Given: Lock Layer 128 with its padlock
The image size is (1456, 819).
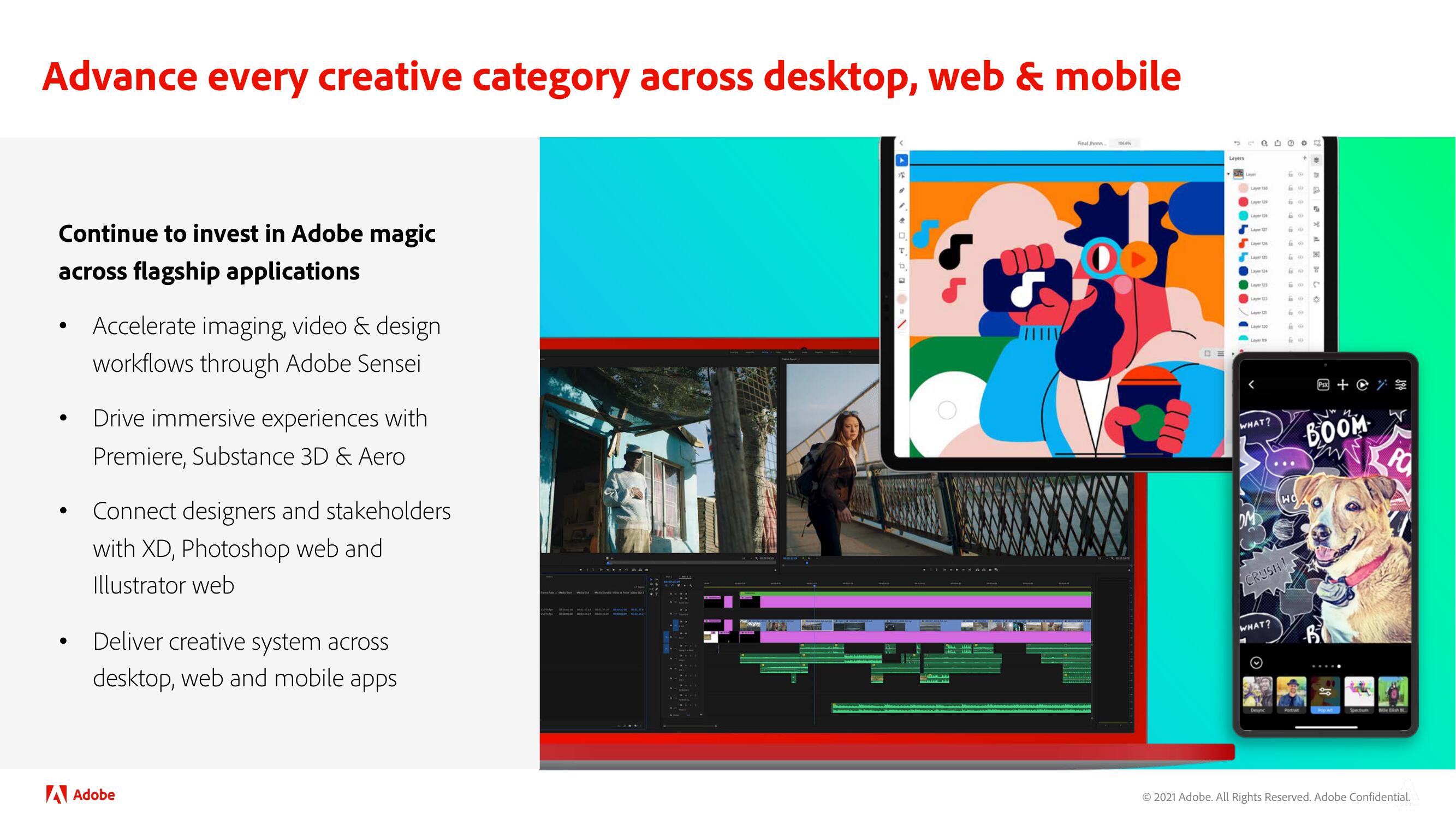Looking at the screenshot, I should [x=1291, y=215].
